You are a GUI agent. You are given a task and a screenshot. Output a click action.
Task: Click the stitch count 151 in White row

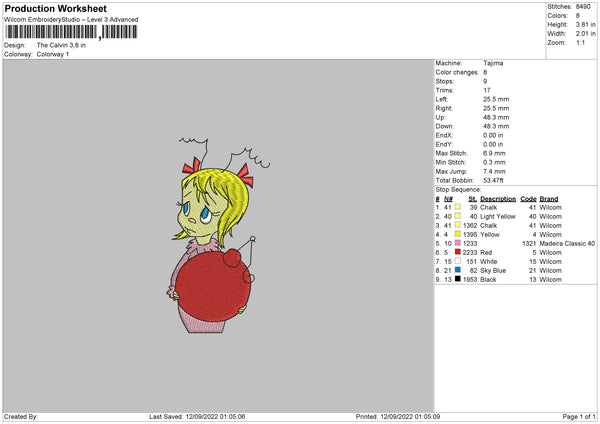point(471,262)
